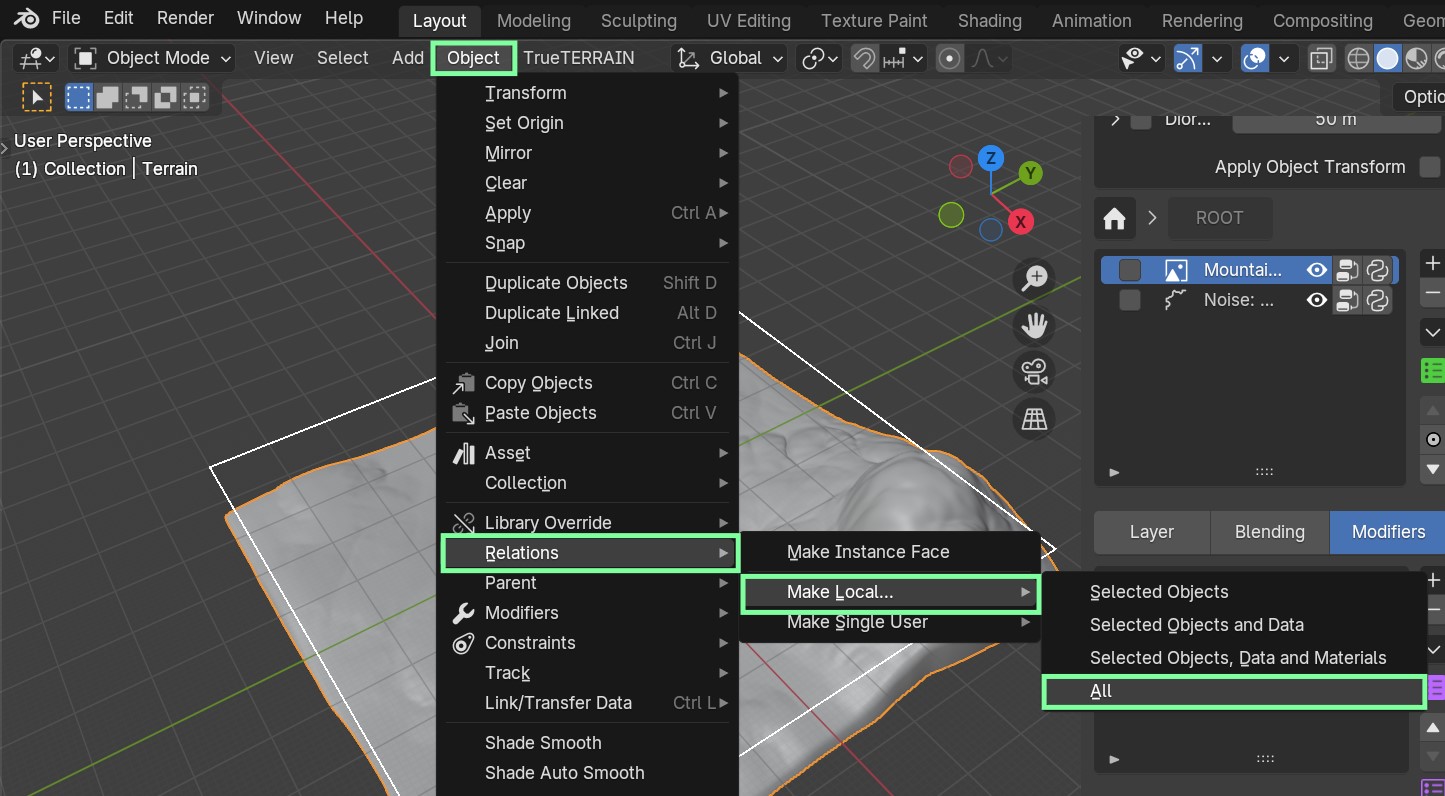Image resolution: width=1445 pixels, height=796 pixels.
Task: Select the Tweak tool arrow icon
Action: 37,97
